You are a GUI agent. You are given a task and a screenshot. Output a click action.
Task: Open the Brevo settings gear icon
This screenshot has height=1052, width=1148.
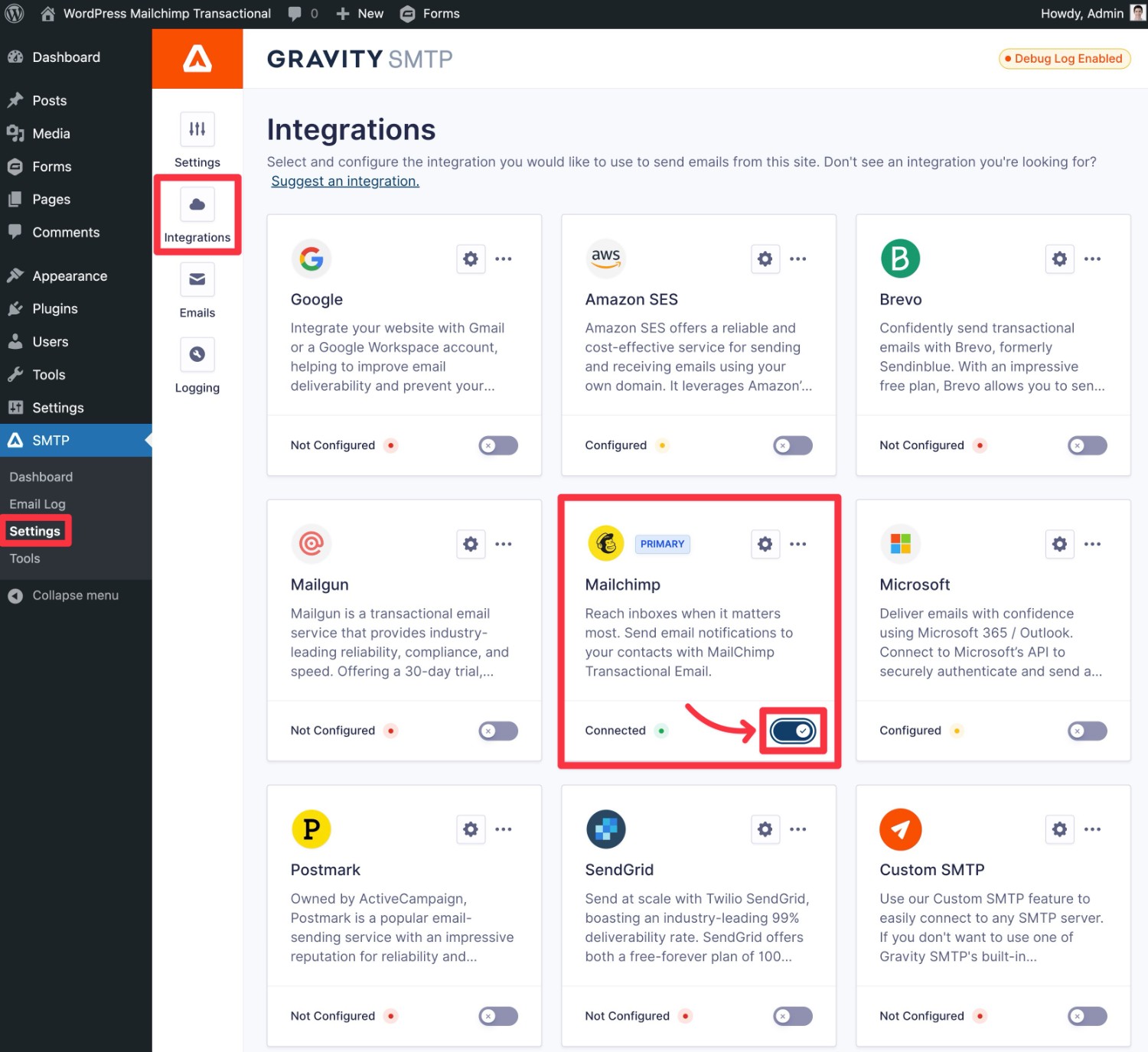tap(1059, 259)
